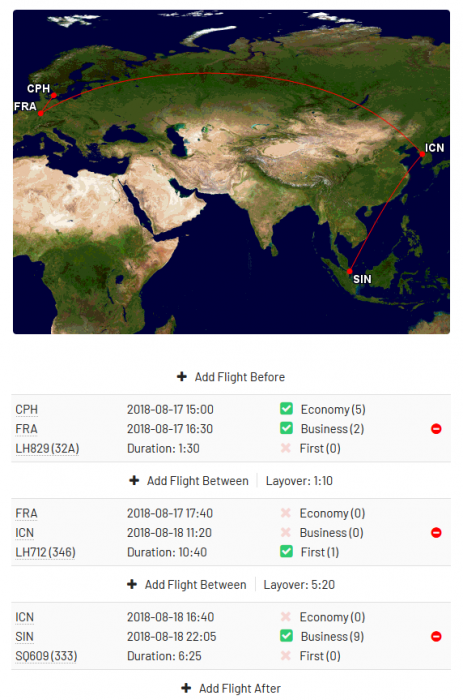Click the plus icon for Add Flight Before

[182, 376]
